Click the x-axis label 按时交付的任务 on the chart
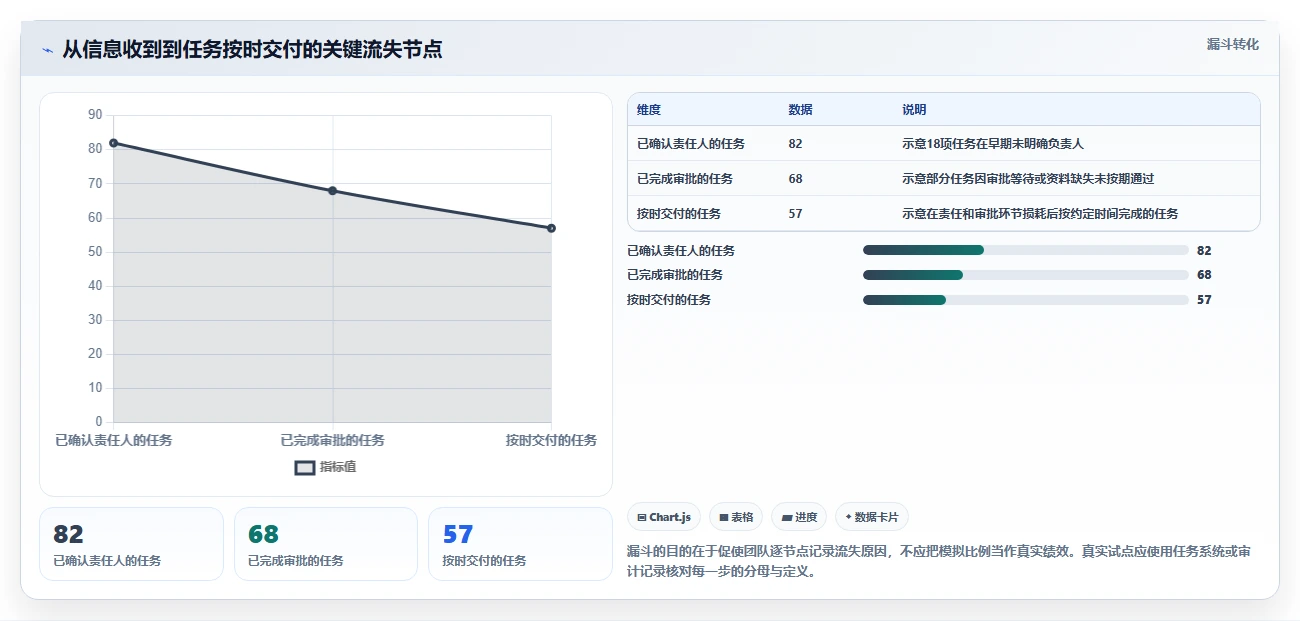This screenshot has width=1300, height=621. click(x=551, y=440)
